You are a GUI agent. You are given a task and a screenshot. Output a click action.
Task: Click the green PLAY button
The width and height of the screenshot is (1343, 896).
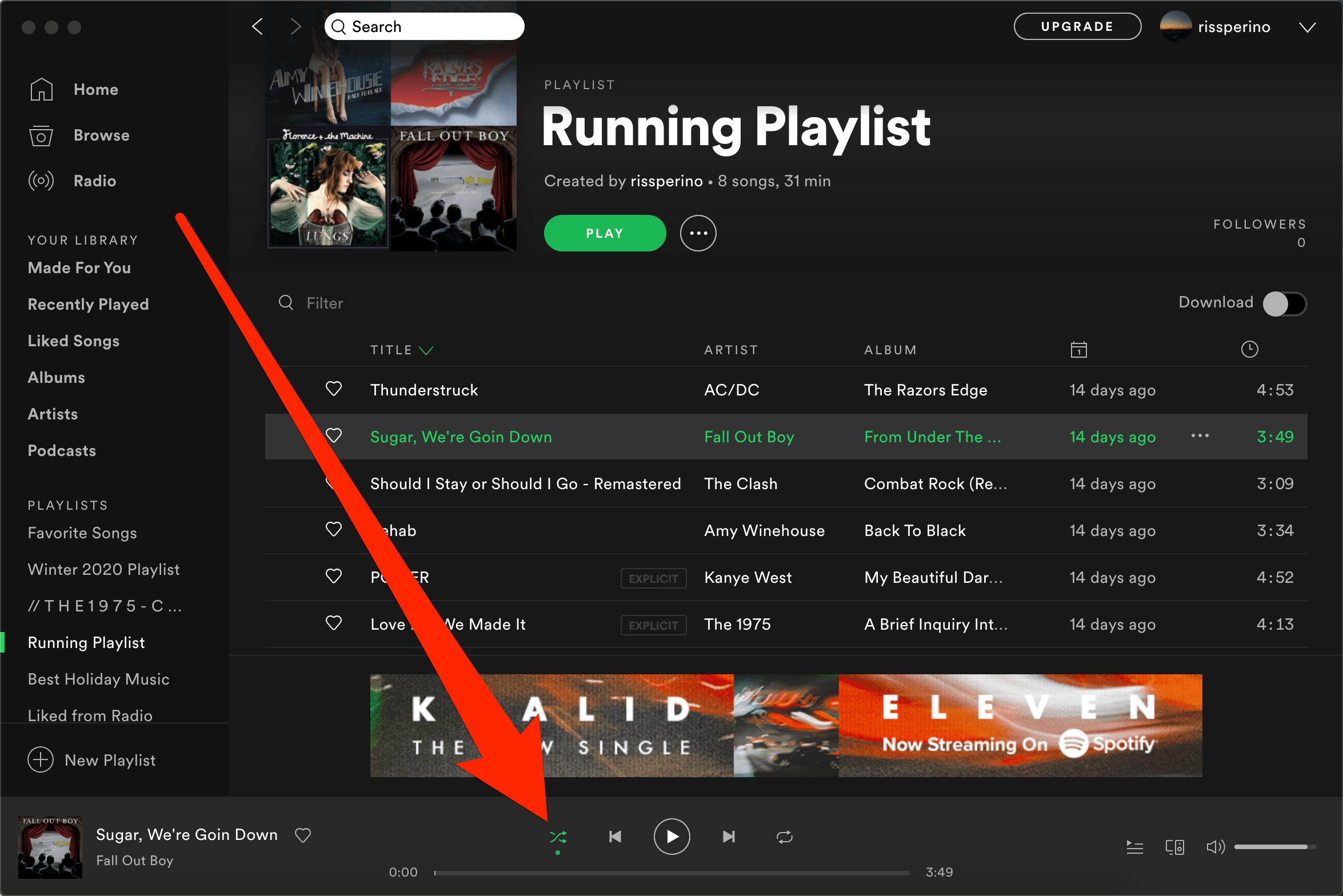point(605,233)
